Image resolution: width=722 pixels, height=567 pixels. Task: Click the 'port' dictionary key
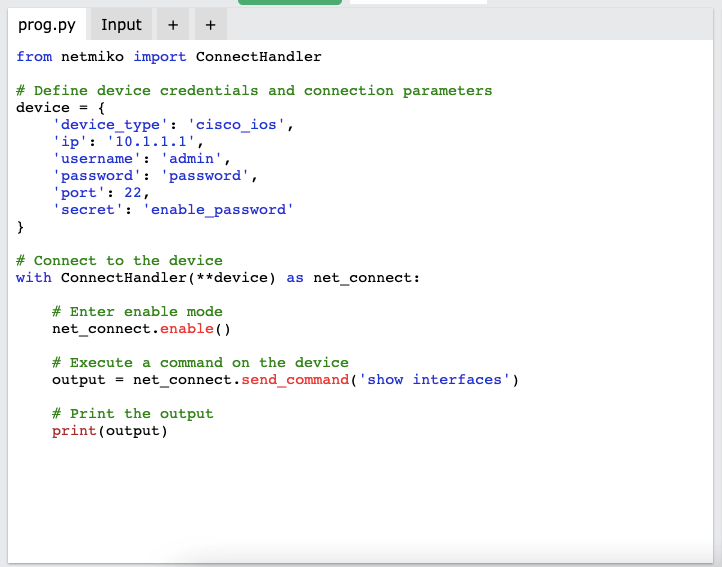tap(78, 193)
